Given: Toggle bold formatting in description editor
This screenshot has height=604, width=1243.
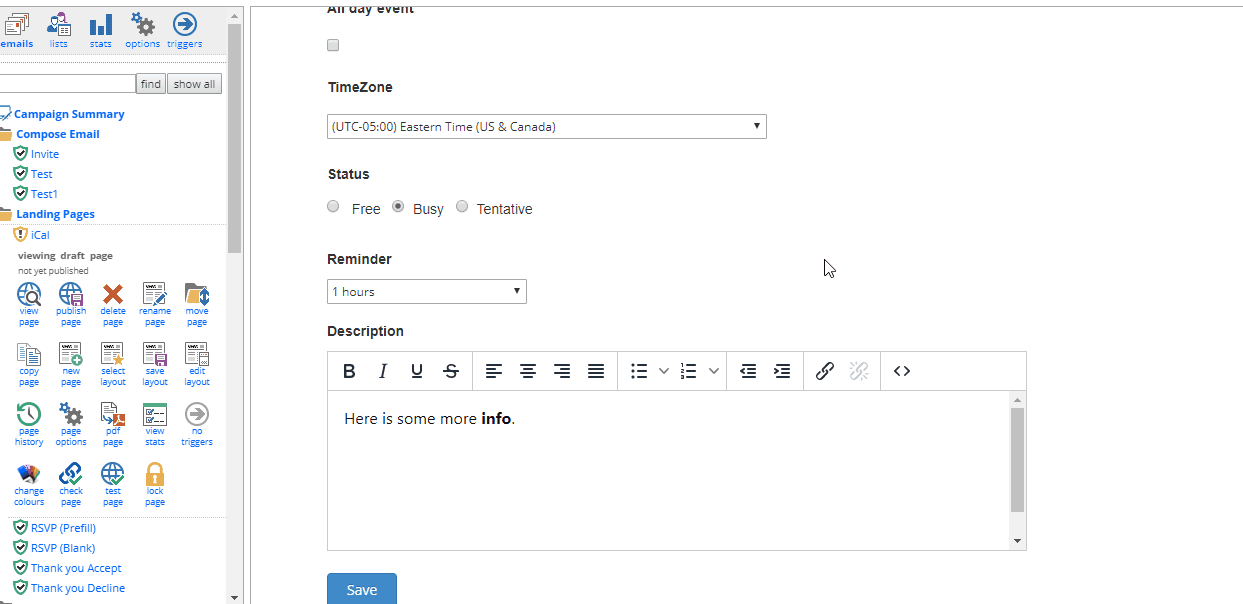Looking at the screenshot, I should (x=349, y=371).
